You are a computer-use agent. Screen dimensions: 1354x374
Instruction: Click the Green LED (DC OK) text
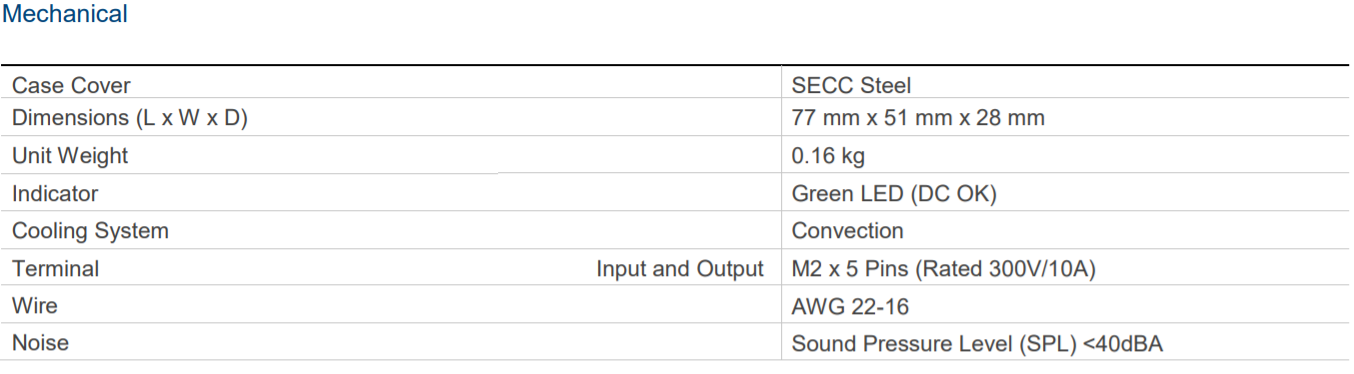coord(894,194)
